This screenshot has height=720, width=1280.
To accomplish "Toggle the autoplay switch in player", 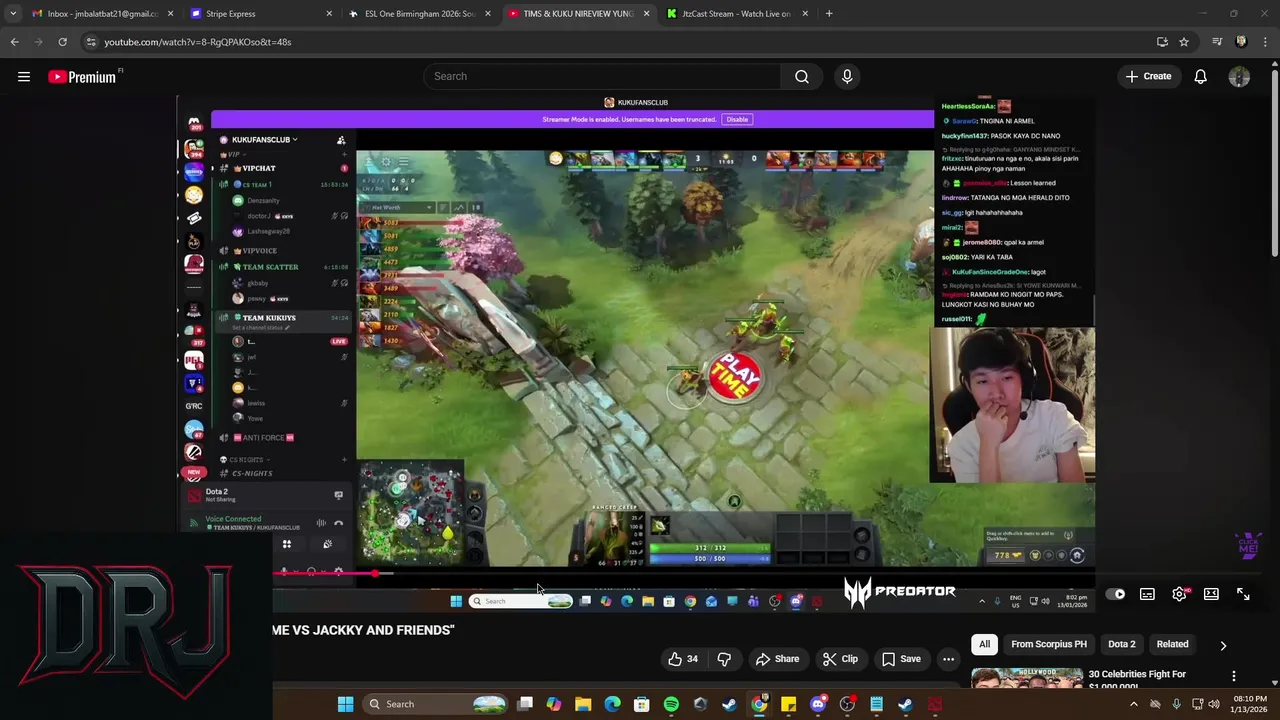I will click(x=1115, y=594).
